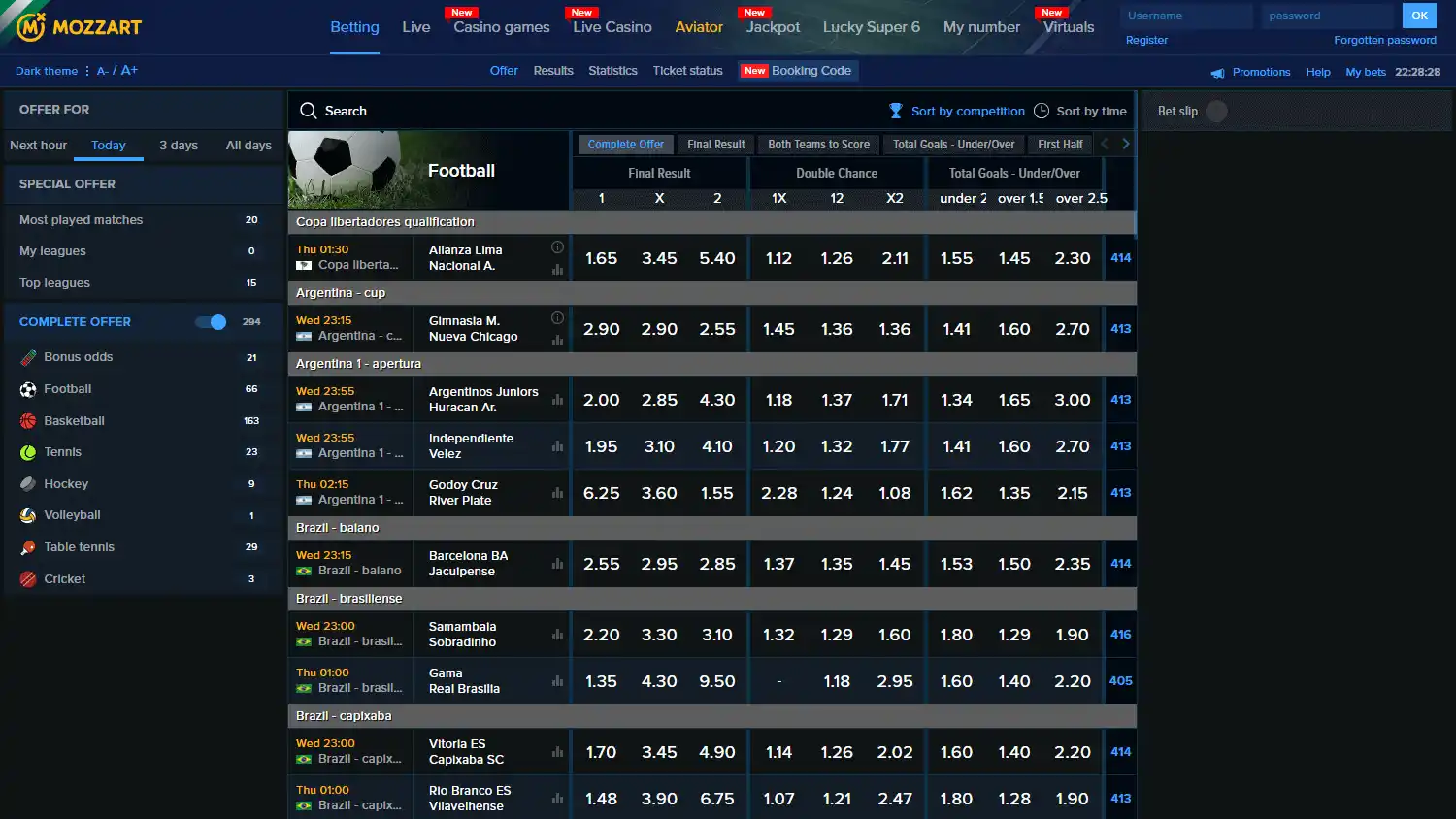Click the clock icon for time sorting

click(1042, 111)
